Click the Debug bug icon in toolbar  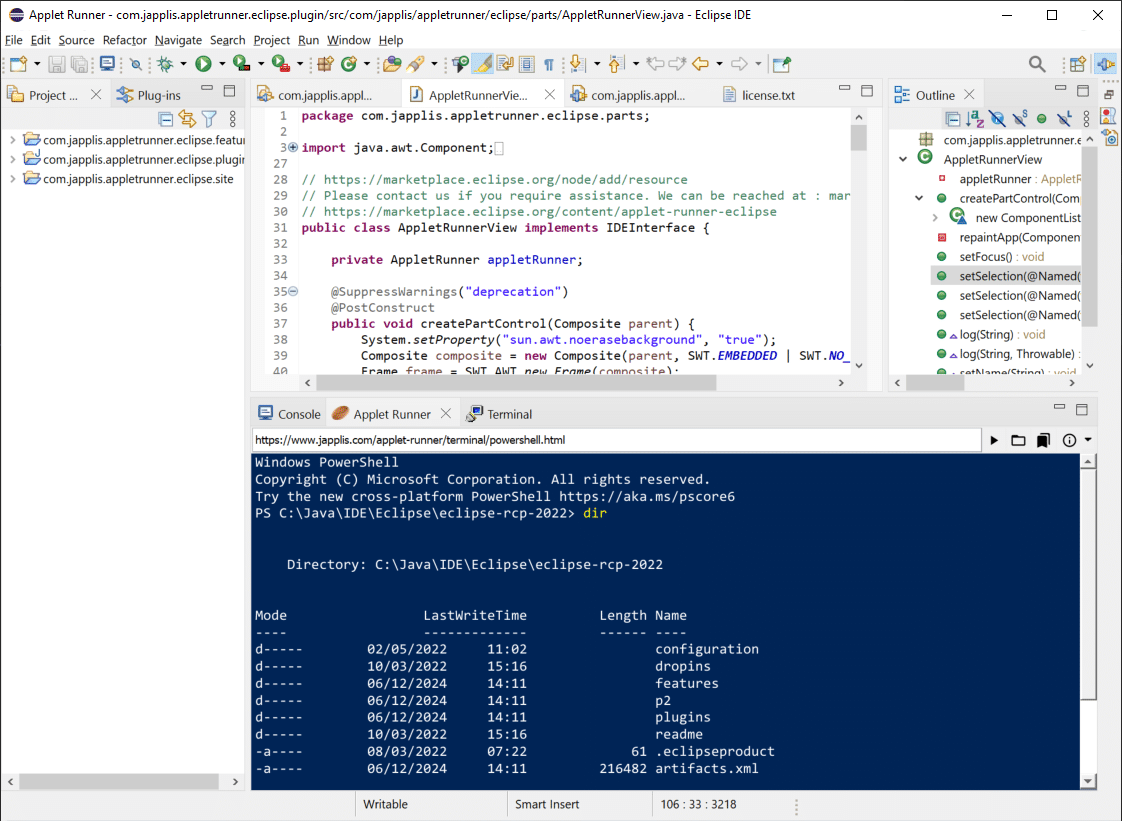tap(165, 64)
